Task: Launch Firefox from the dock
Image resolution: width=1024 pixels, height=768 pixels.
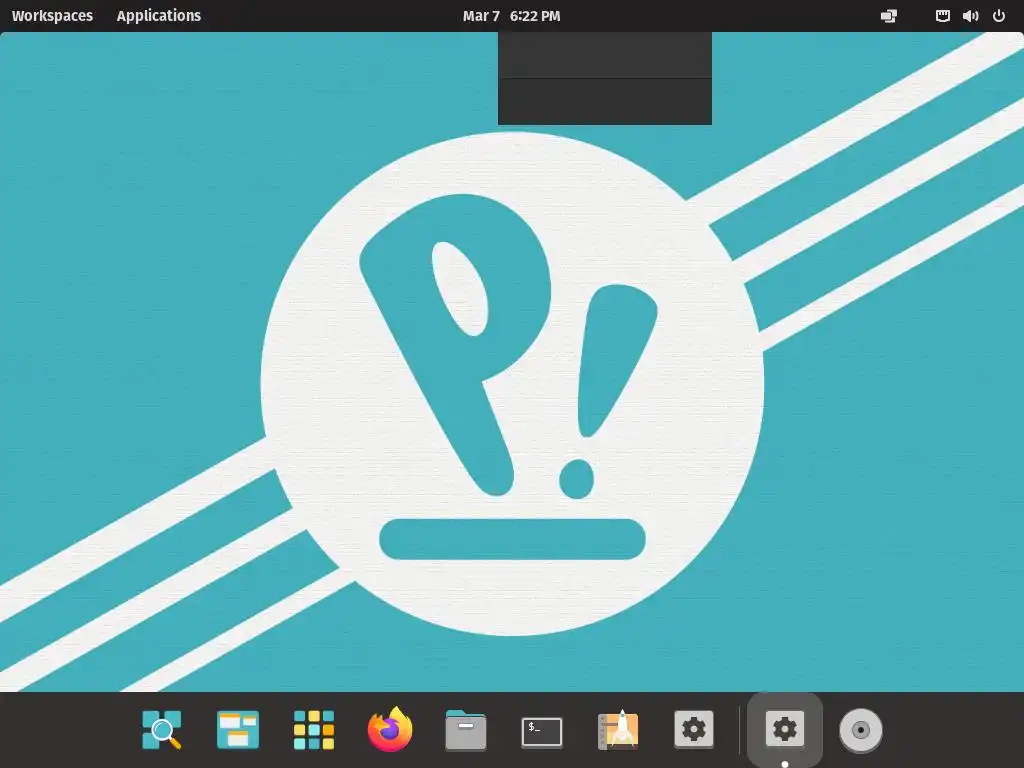Action: (390, 729)
